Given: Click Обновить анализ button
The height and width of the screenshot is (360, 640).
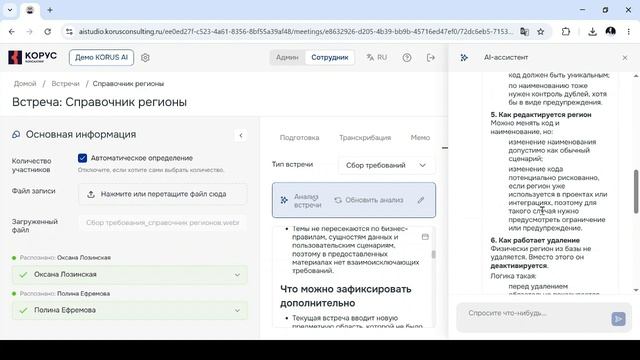Looking at the screenshot, I should (x=369, y=200).
